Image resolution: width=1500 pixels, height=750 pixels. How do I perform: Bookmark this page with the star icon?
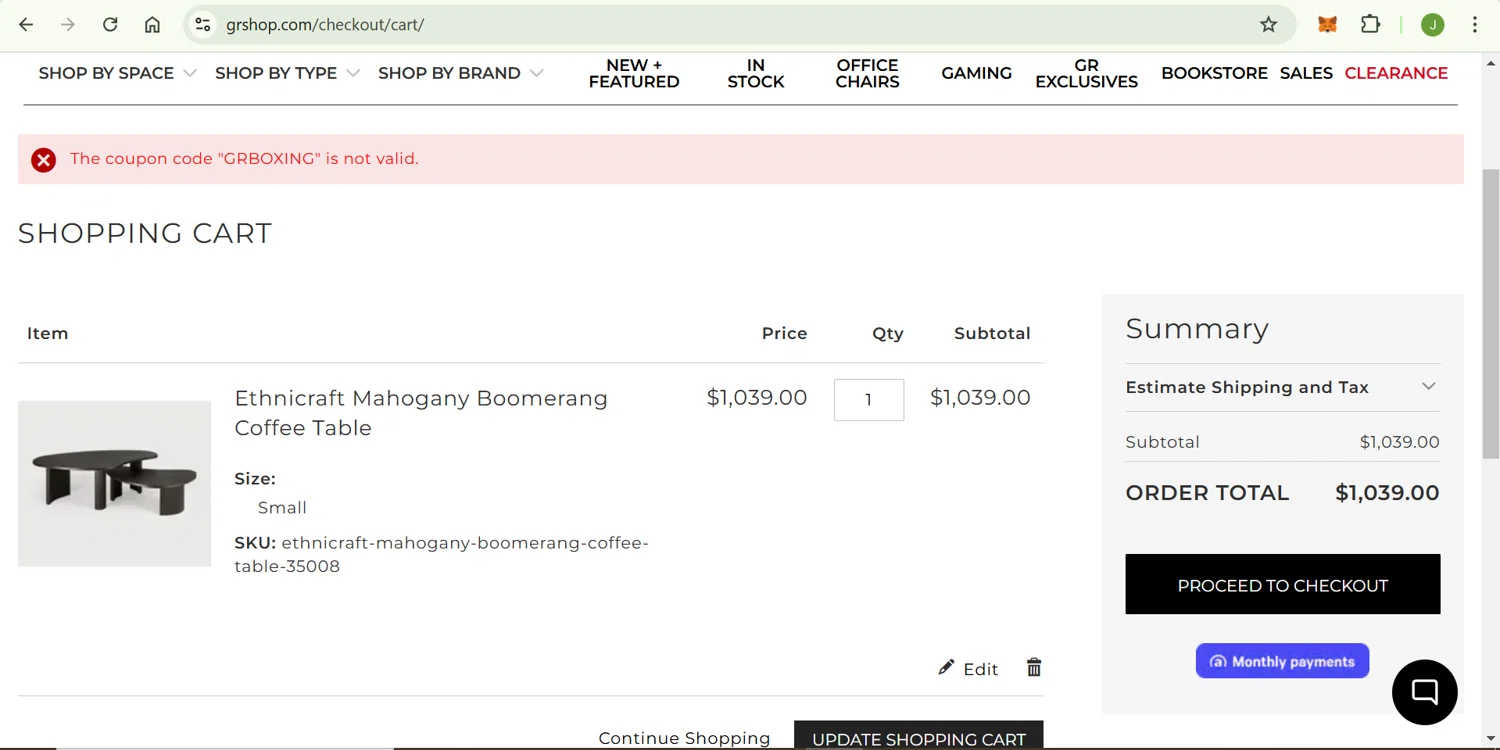(x=1268, y=25)
